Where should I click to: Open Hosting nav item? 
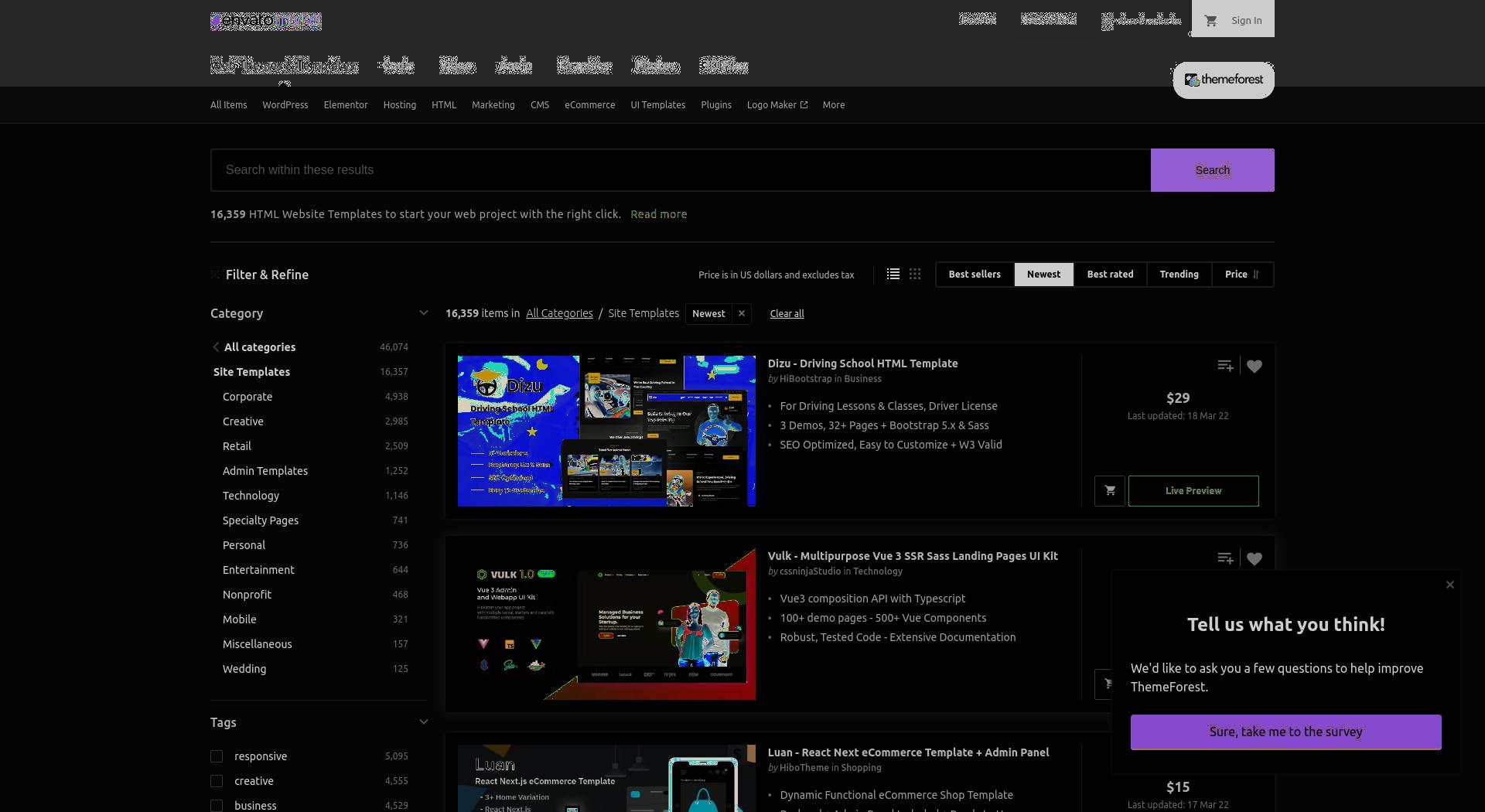400,105
